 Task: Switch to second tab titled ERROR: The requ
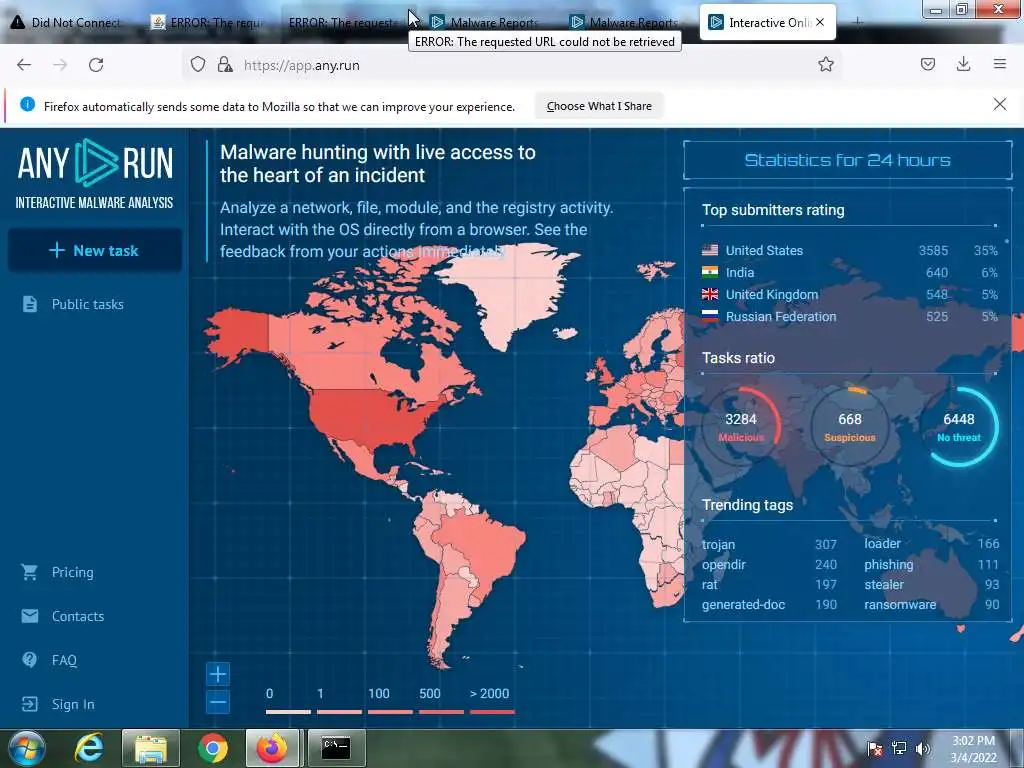(x=208, y=22)
